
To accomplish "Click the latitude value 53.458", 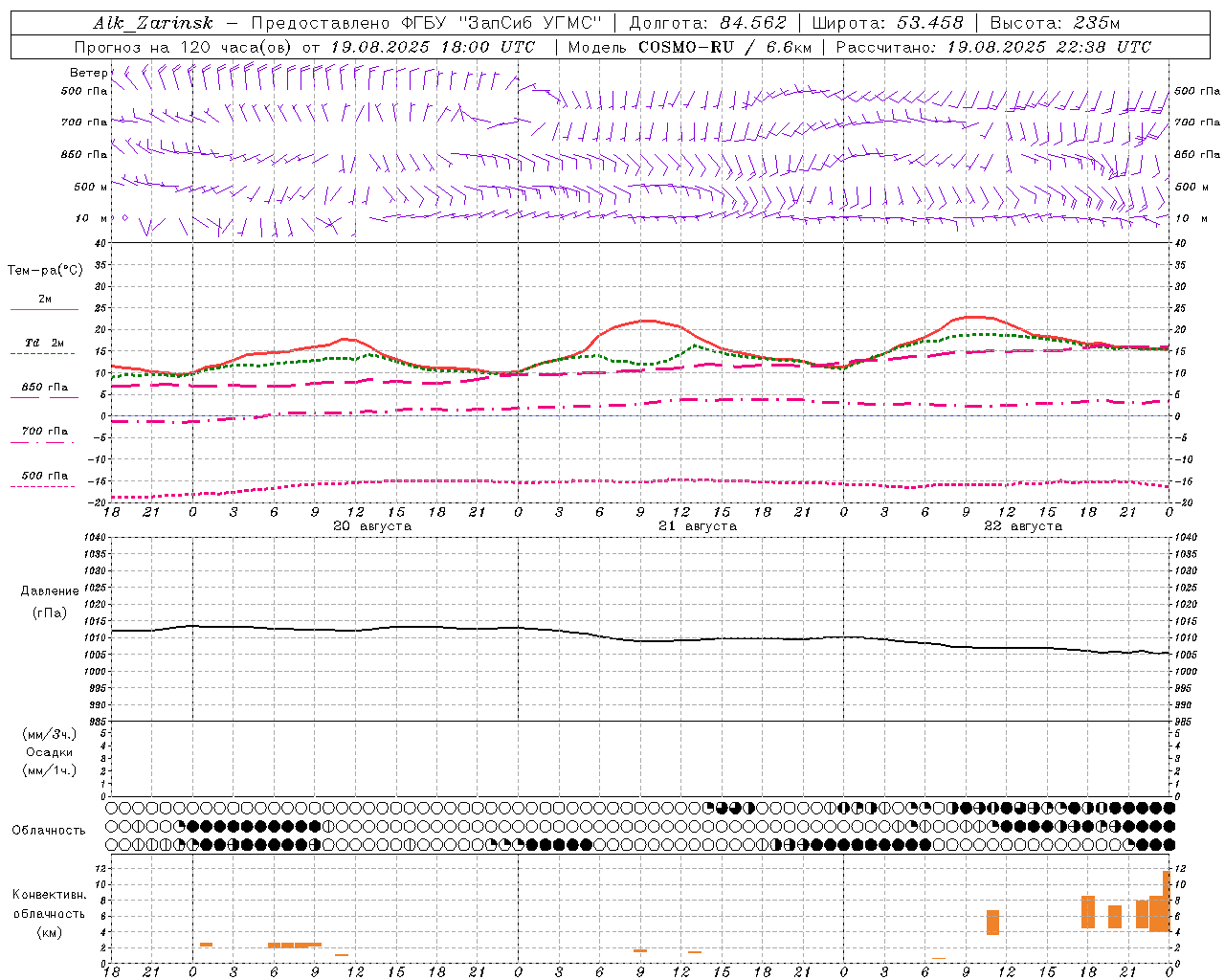I will point(929,23).
